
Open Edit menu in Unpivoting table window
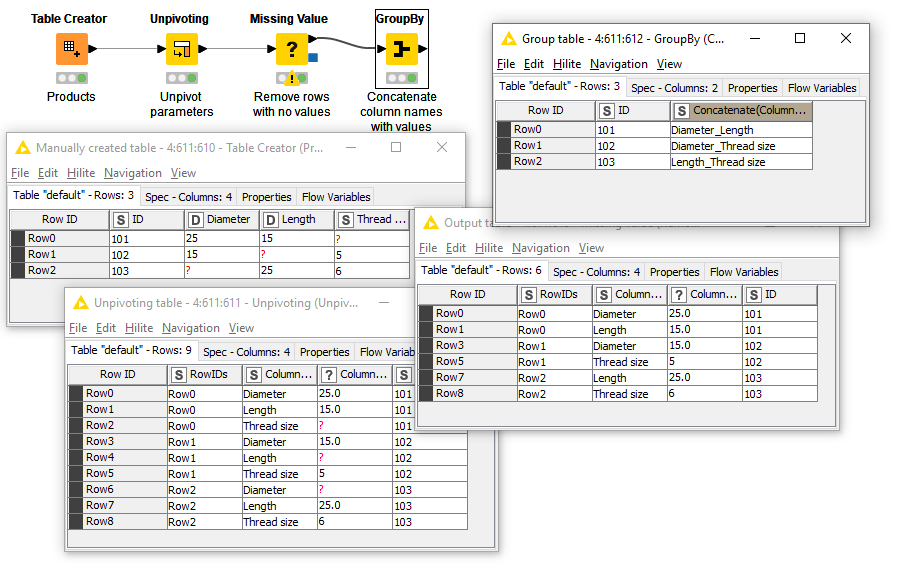pos(105,328)
